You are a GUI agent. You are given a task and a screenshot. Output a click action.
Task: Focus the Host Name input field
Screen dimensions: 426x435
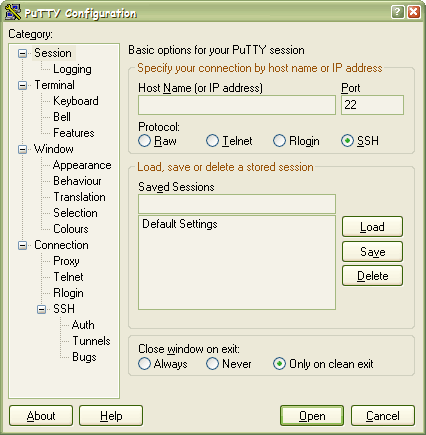coord(237,105)
